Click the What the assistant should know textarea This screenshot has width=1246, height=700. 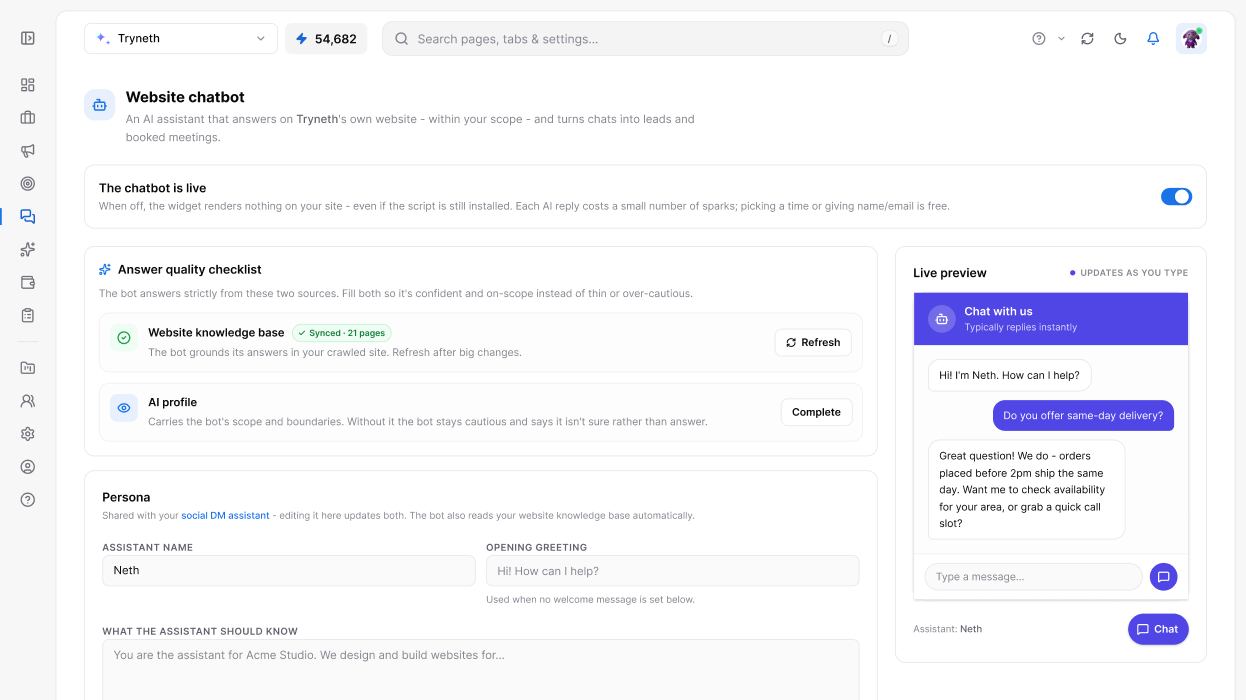(x=481, y=669)
